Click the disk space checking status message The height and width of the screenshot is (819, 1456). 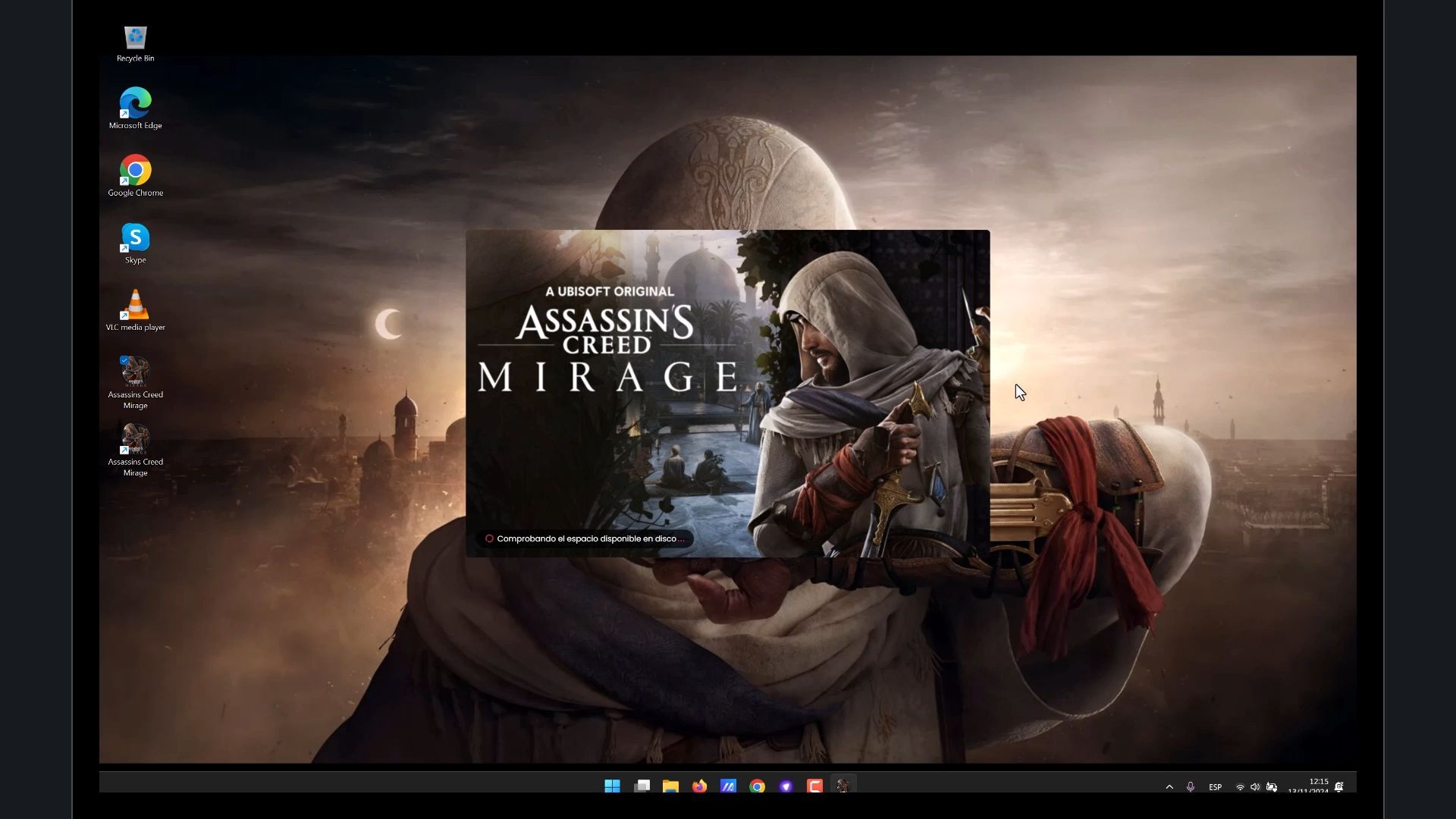coord(585,538)
